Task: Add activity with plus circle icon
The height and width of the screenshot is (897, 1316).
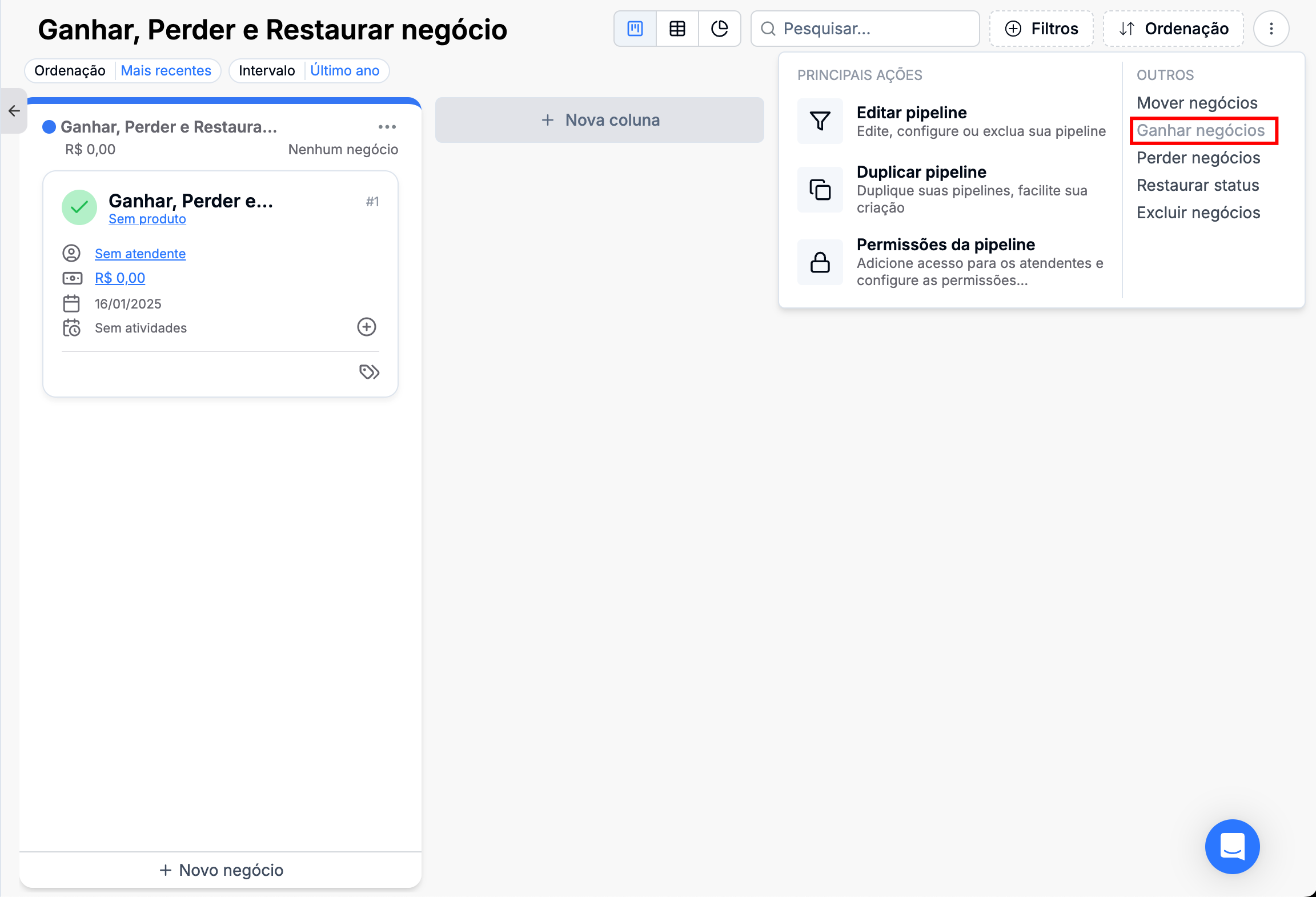Action: point(366,327)
